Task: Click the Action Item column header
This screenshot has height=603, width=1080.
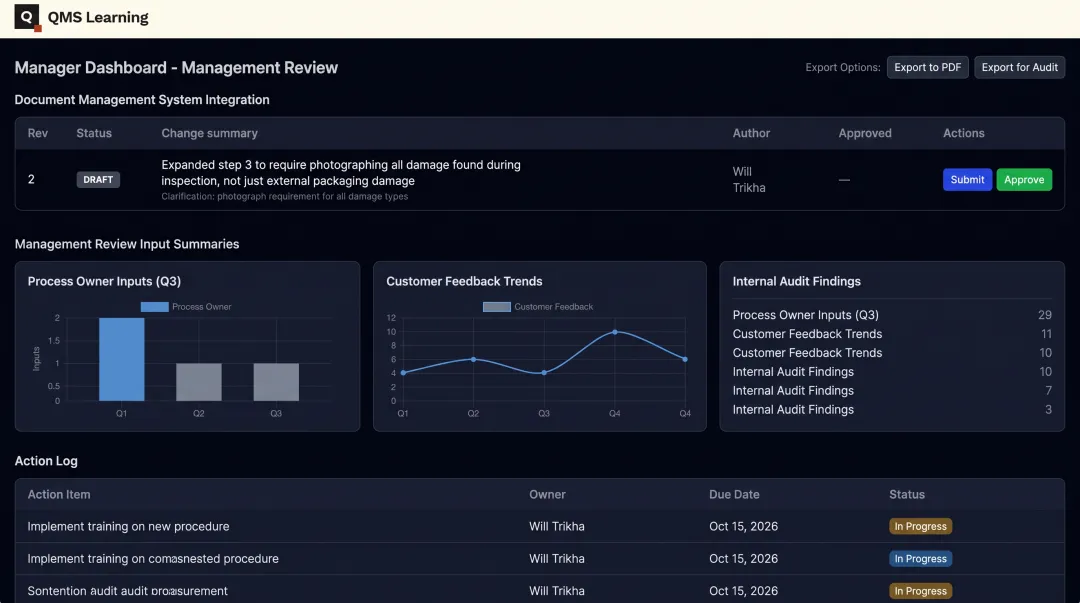Action: tap(59, 494)
